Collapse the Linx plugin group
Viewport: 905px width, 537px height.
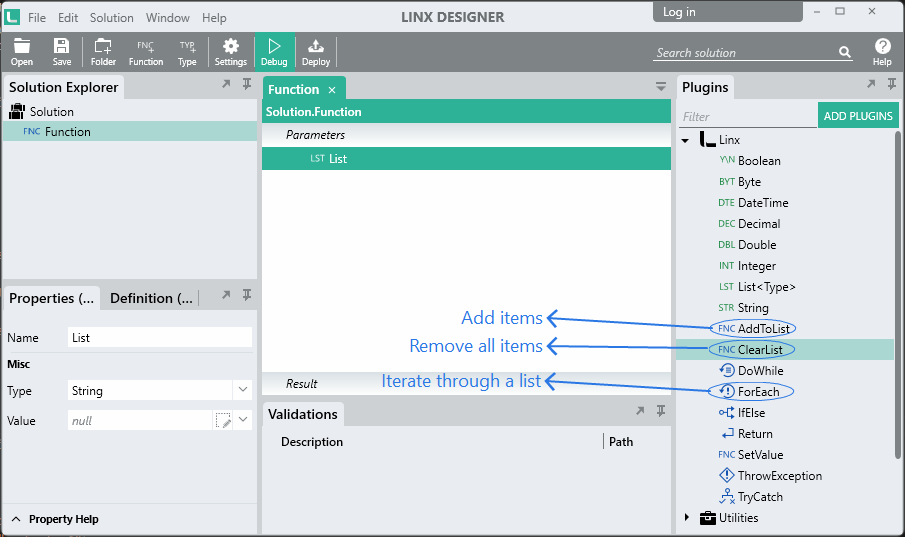pyautogui.click(x=685, y=140)
